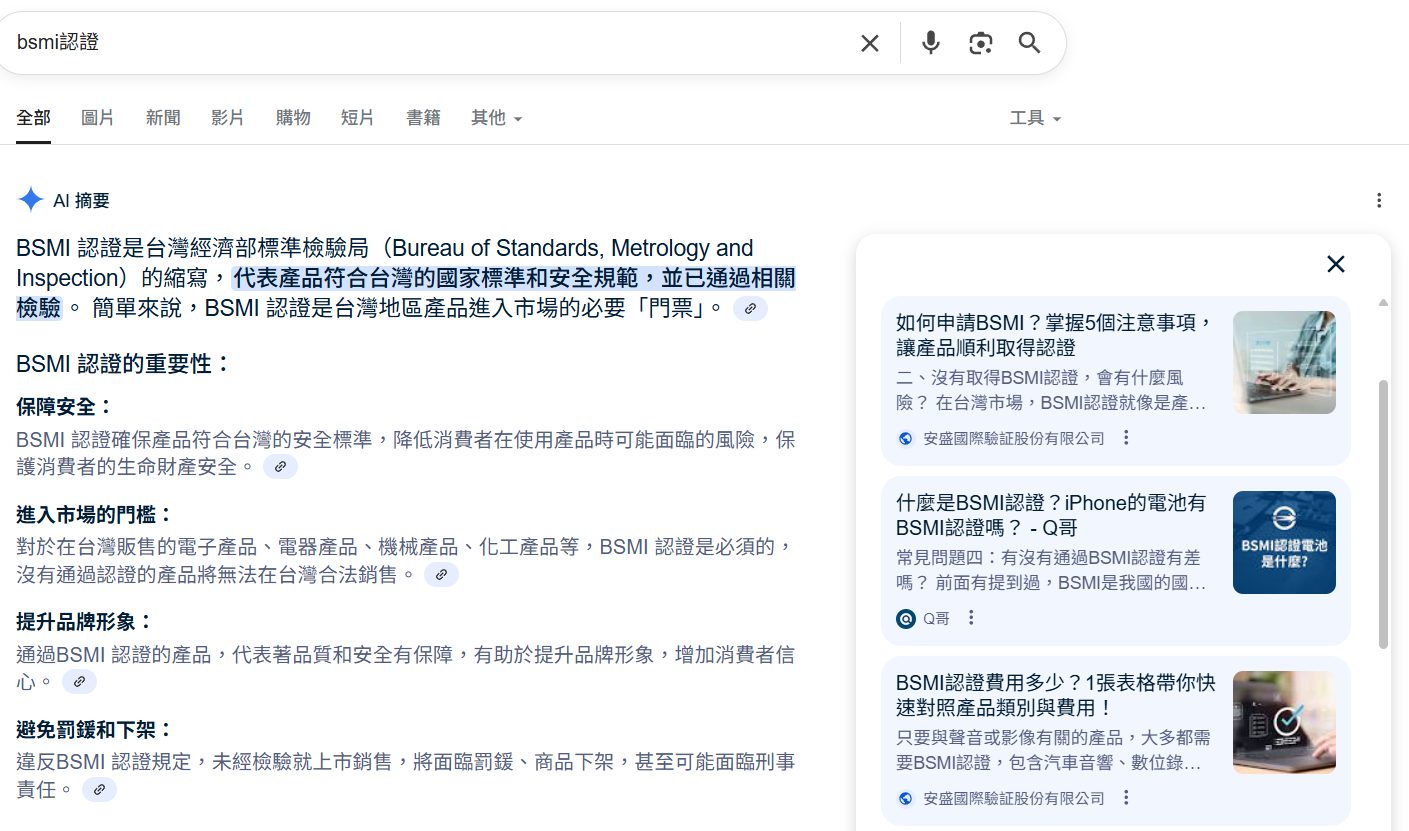Image resolution: width=1409 pixels, height=831 pixels.
Task: Open article 什麼是BSMI認證？iPhone的電池有BSMI認證嗎
Action: tap(1051, 515)
